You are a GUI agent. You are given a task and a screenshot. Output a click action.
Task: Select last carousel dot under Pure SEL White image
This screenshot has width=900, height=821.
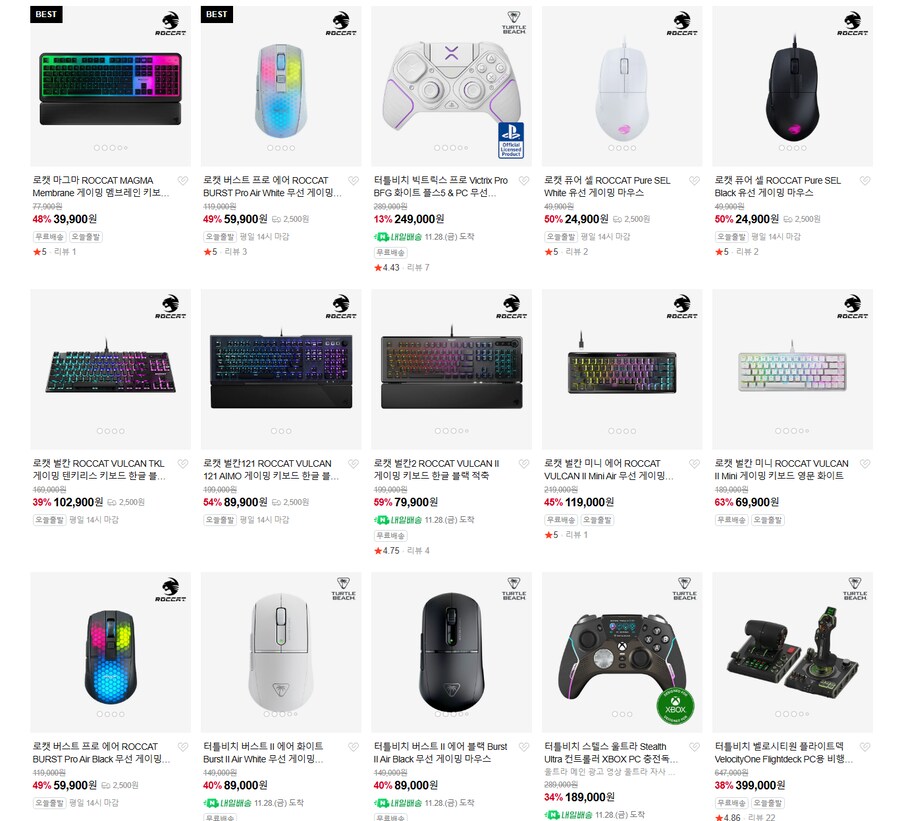633,149
